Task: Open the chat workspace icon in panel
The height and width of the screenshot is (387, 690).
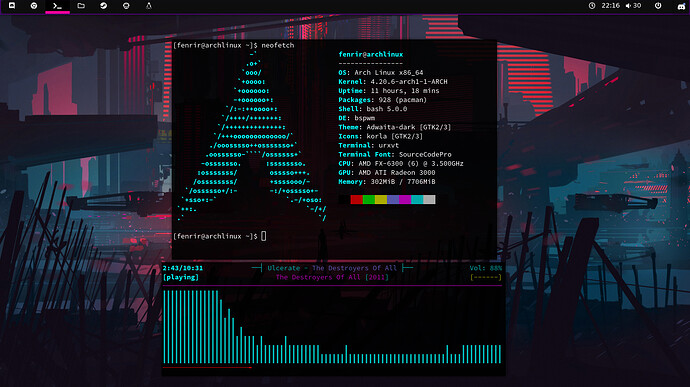Action: [12, 6]
